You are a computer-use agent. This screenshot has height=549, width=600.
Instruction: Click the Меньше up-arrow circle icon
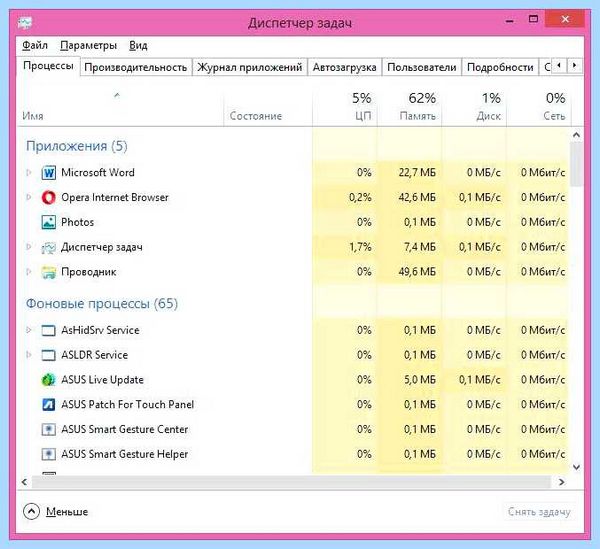point(31,512)
